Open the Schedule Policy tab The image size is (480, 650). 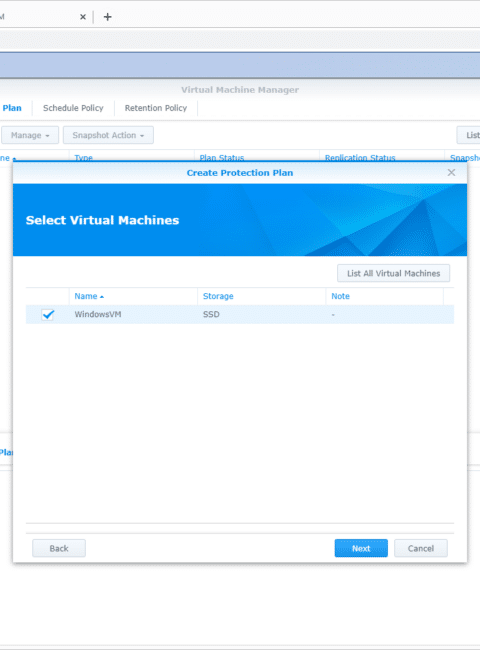[73, 108]
